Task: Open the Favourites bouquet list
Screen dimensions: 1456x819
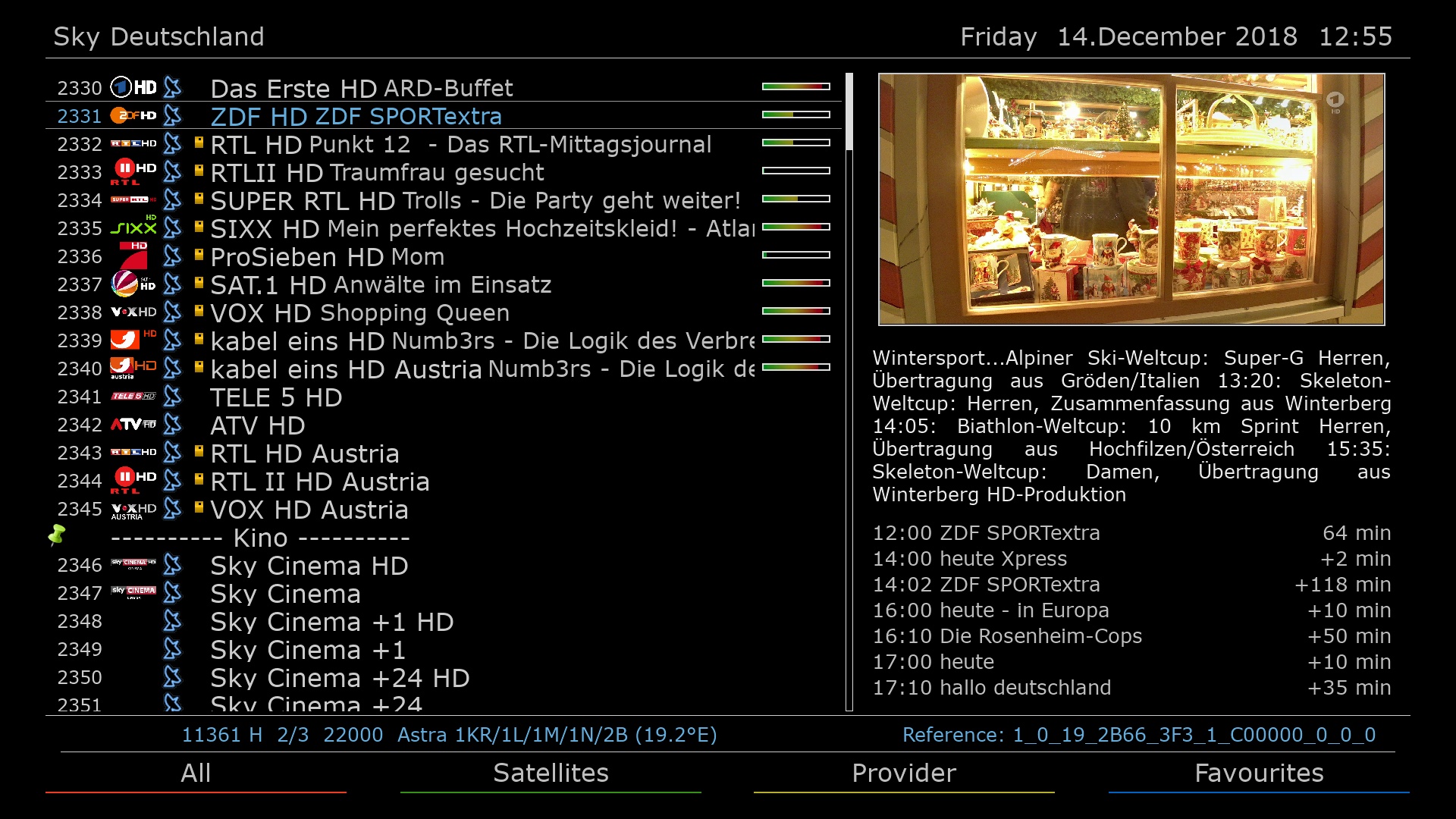Action: 1259,773
